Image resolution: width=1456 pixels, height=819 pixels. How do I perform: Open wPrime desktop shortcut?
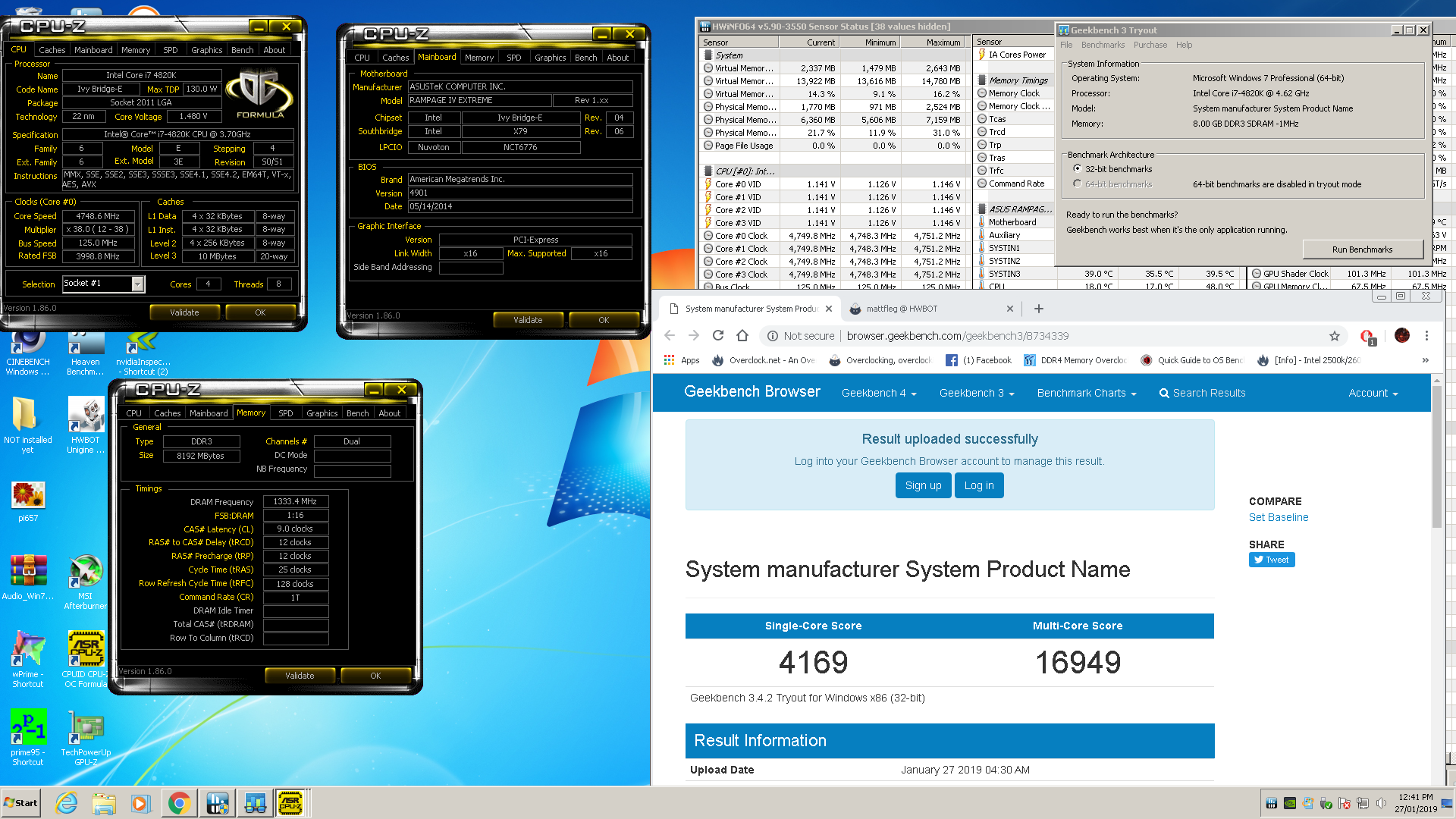(28, 660)
